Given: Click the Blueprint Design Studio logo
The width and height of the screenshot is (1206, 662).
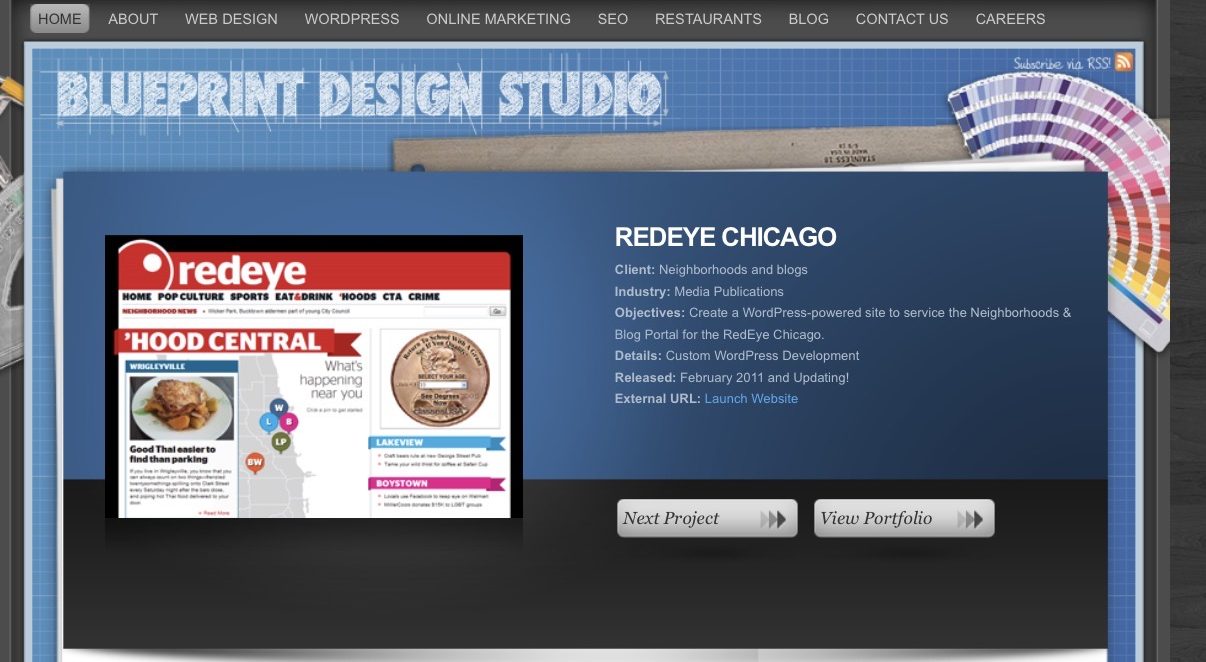Looking at the screenshot, I should pyautogui.click(x=360, y=97).
